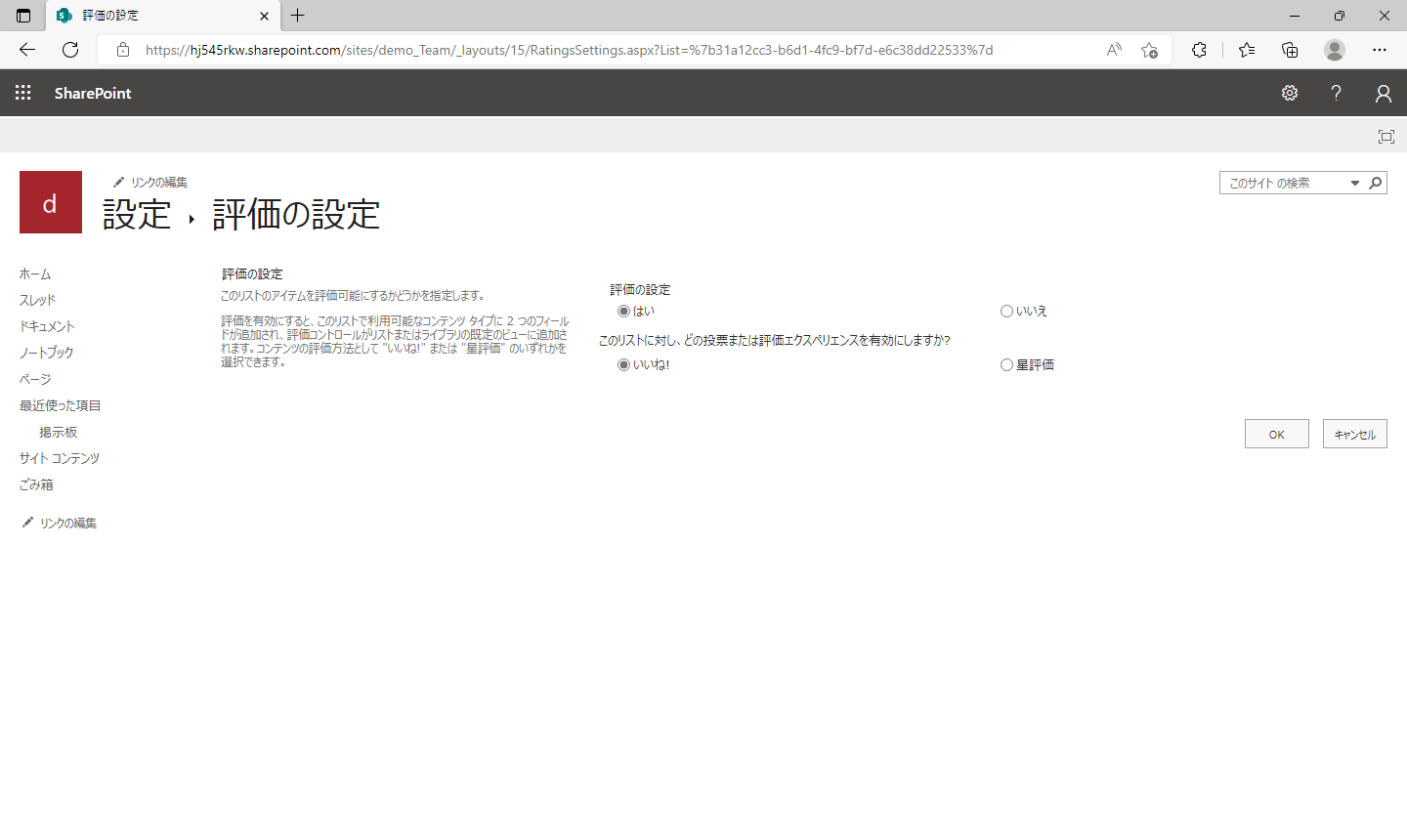This screenshot has height=840, width=1407.
Task: Open browser Extensions puzzle icon
Action: tap(1199, 50)
